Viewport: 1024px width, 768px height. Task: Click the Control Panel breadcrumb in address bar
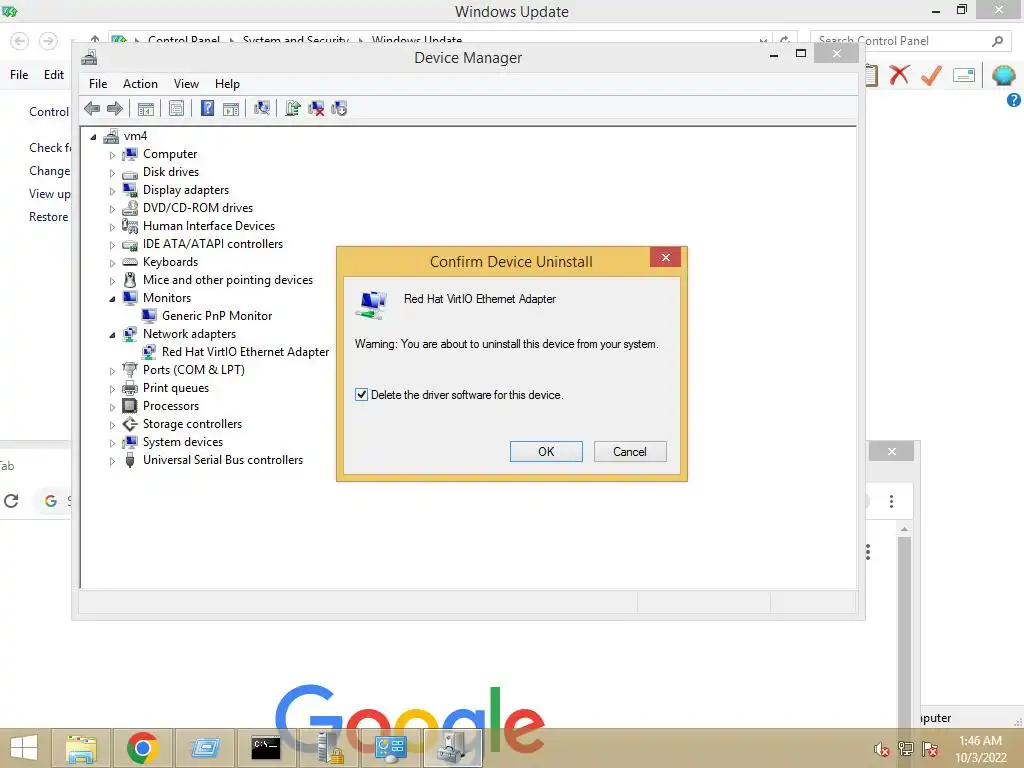coord(184,40)
